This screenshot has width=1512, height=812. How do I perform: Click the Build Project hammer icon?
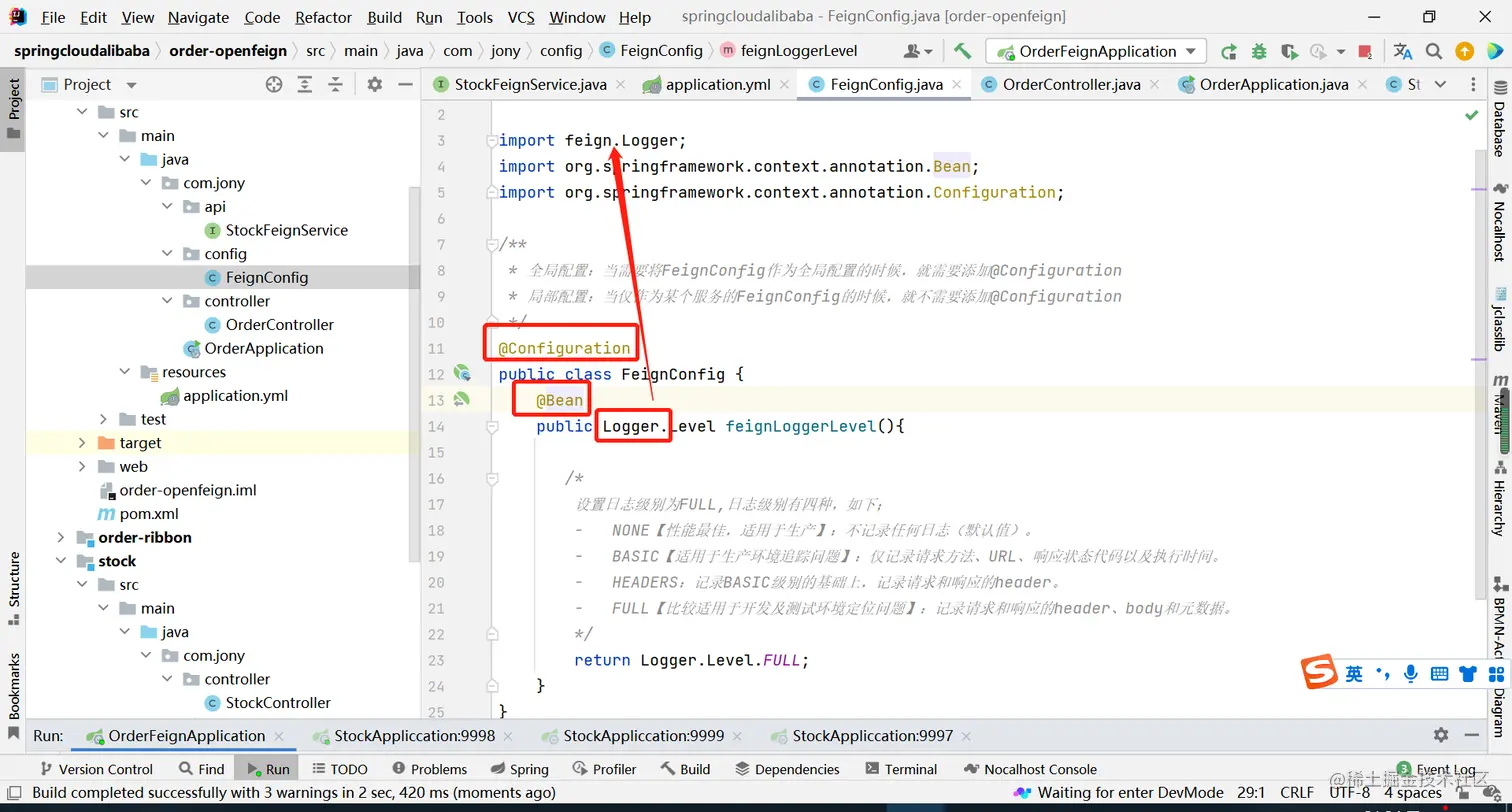click(x=962, y=51)
